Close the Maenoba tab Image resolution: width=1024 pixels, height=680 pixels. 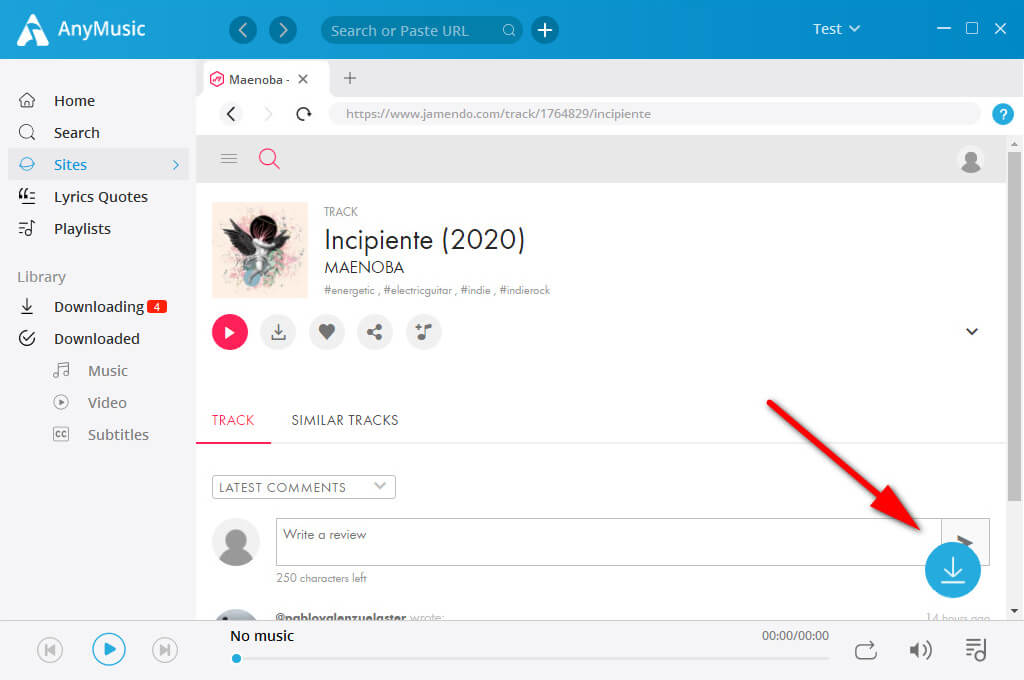point(303,79)
